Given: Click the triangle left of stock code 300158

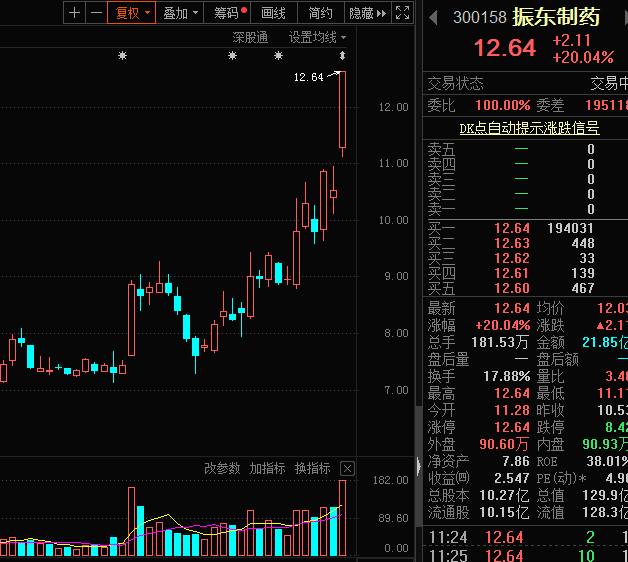Looking at the screenshot, I should click(x=433, y=17).
